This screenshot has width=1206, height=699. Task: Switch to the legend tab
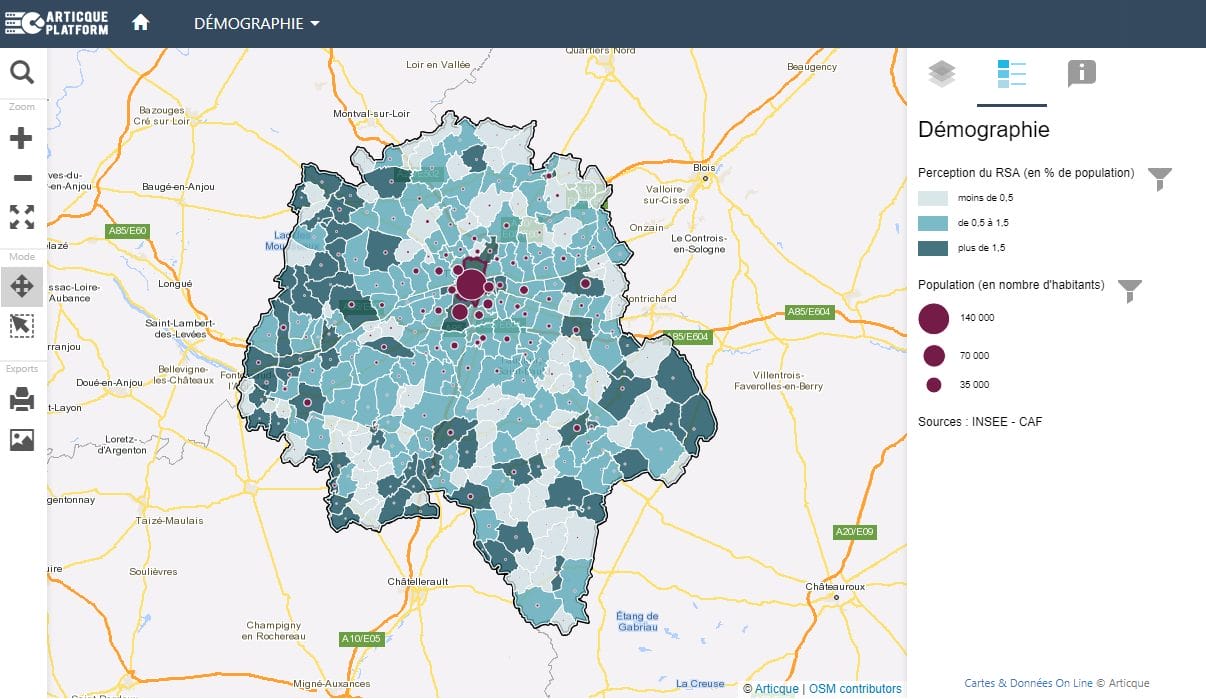1011,74
